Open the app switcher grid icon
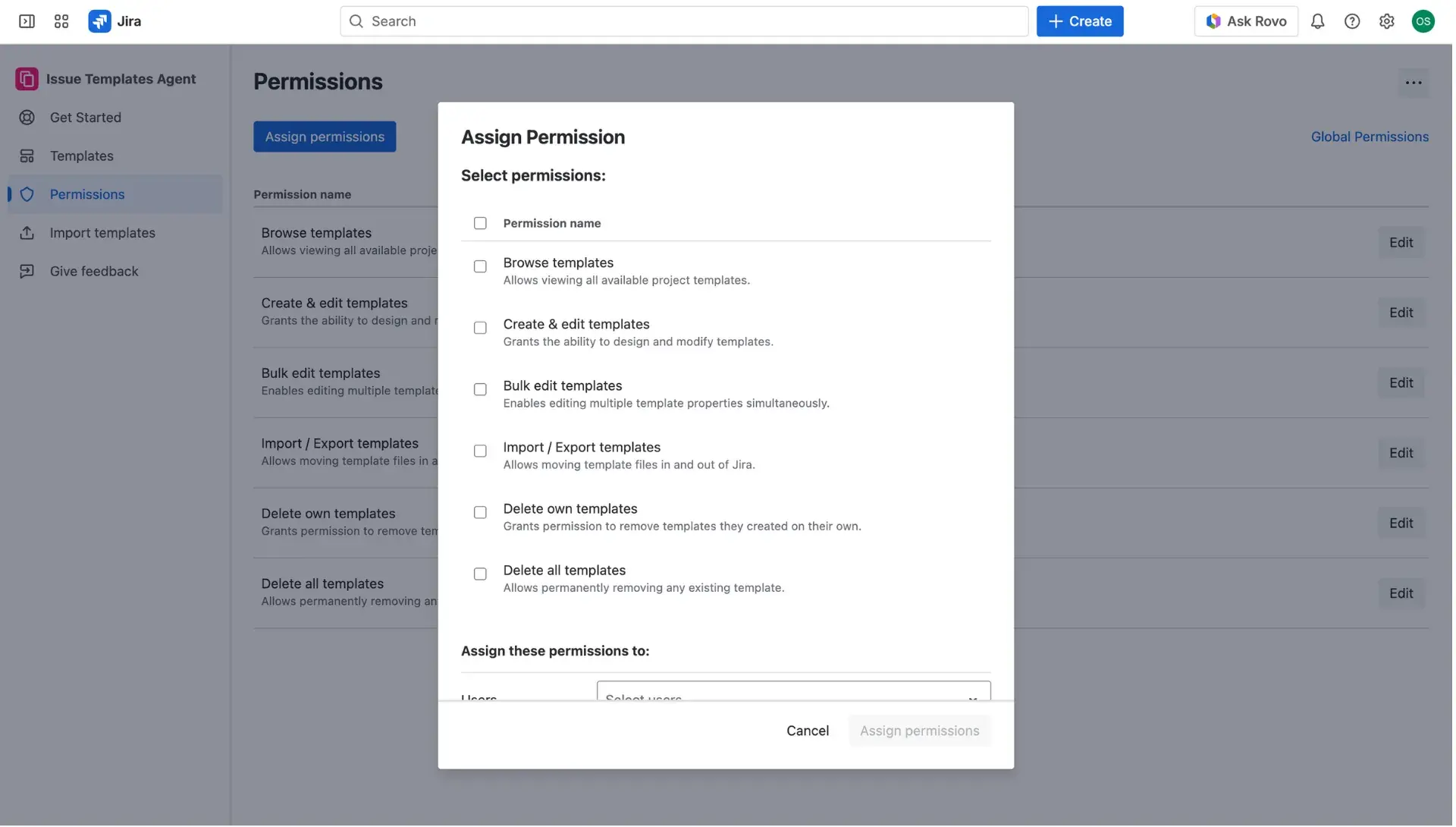The width and height of the screenshot is (1456, 827). (x=61, y=21)
